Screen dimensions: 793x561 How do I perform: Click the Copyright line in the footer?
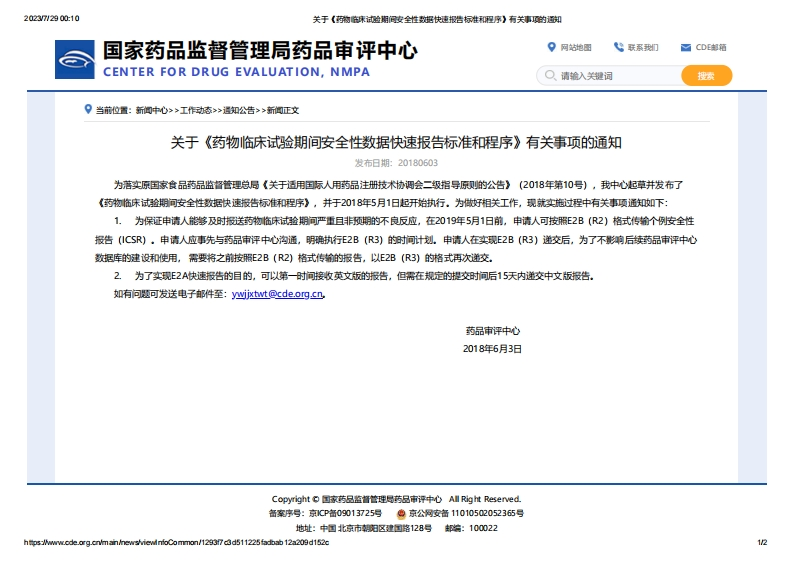(396, 499)
